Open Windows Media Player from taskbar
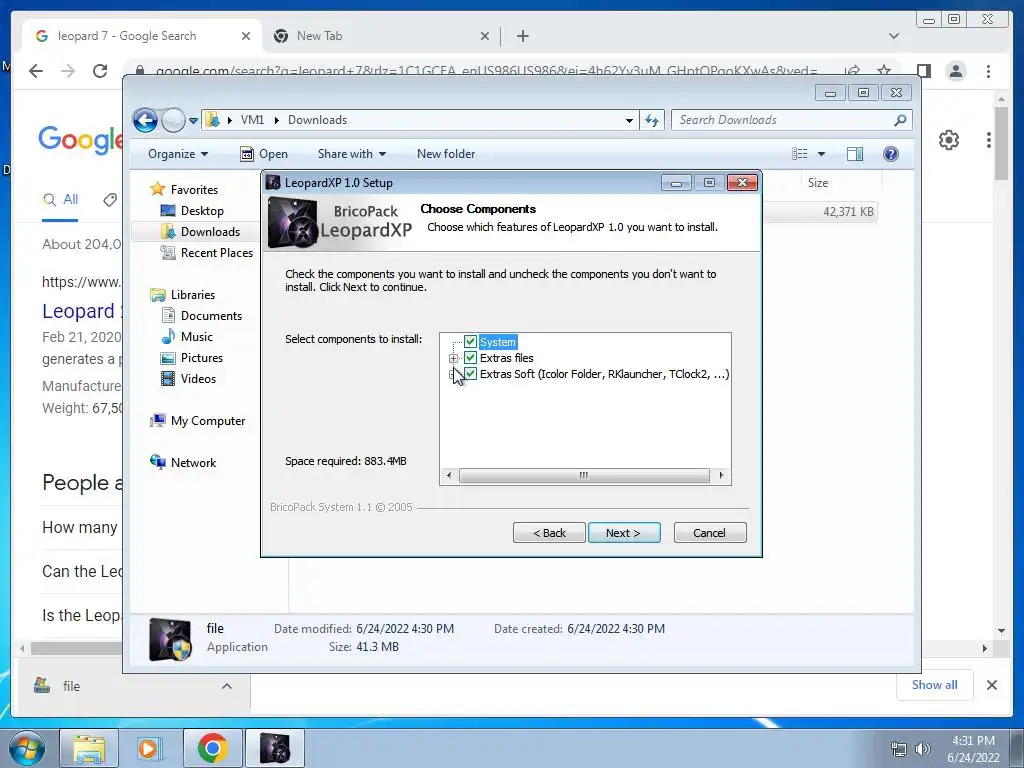 tap(150, 748)
